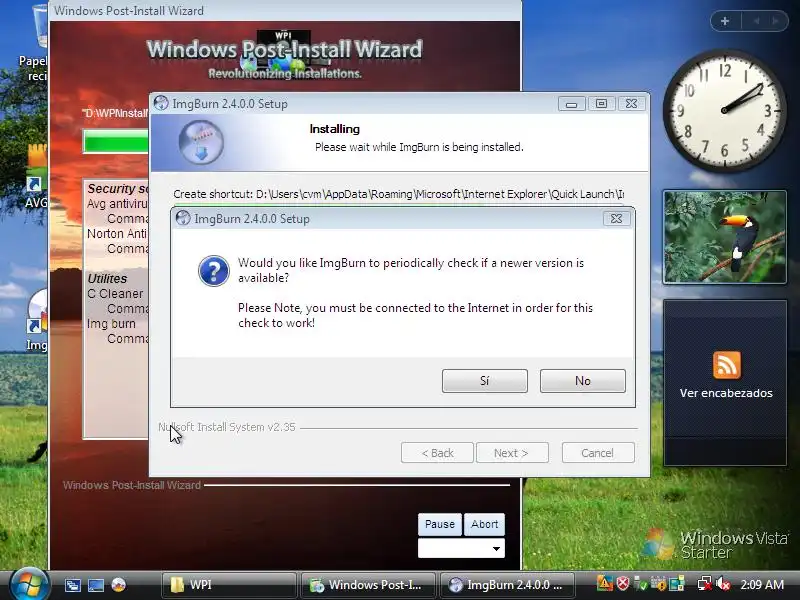Launch ImgBurn from the quick launch bar

(118, 585)
